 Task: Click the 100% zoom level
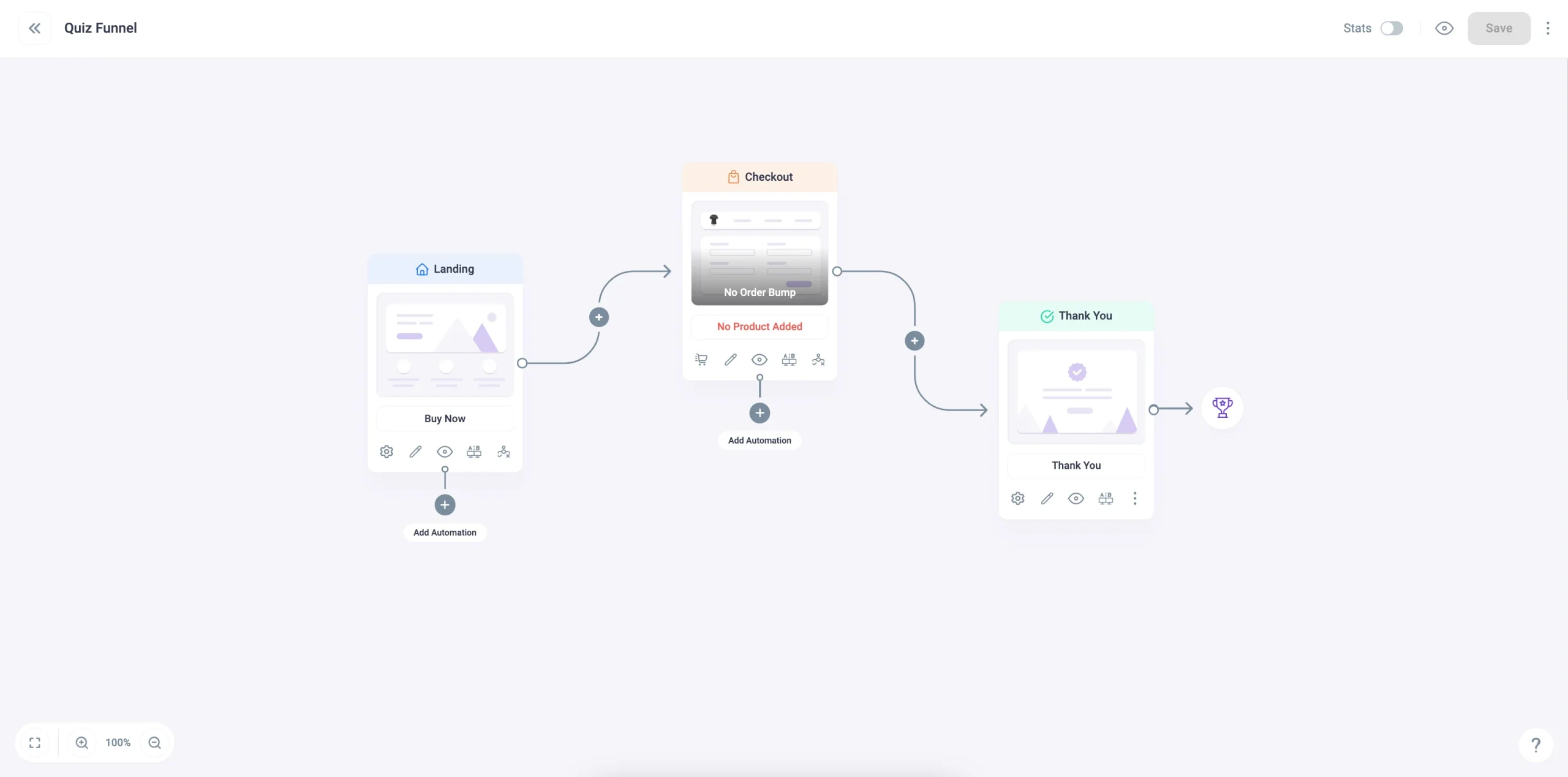pos(118,743)
